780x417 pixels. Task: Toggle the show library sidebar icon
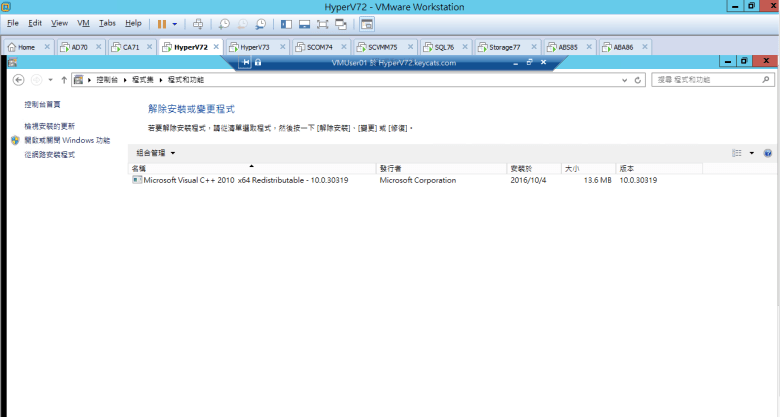click(x=286, y=23)
